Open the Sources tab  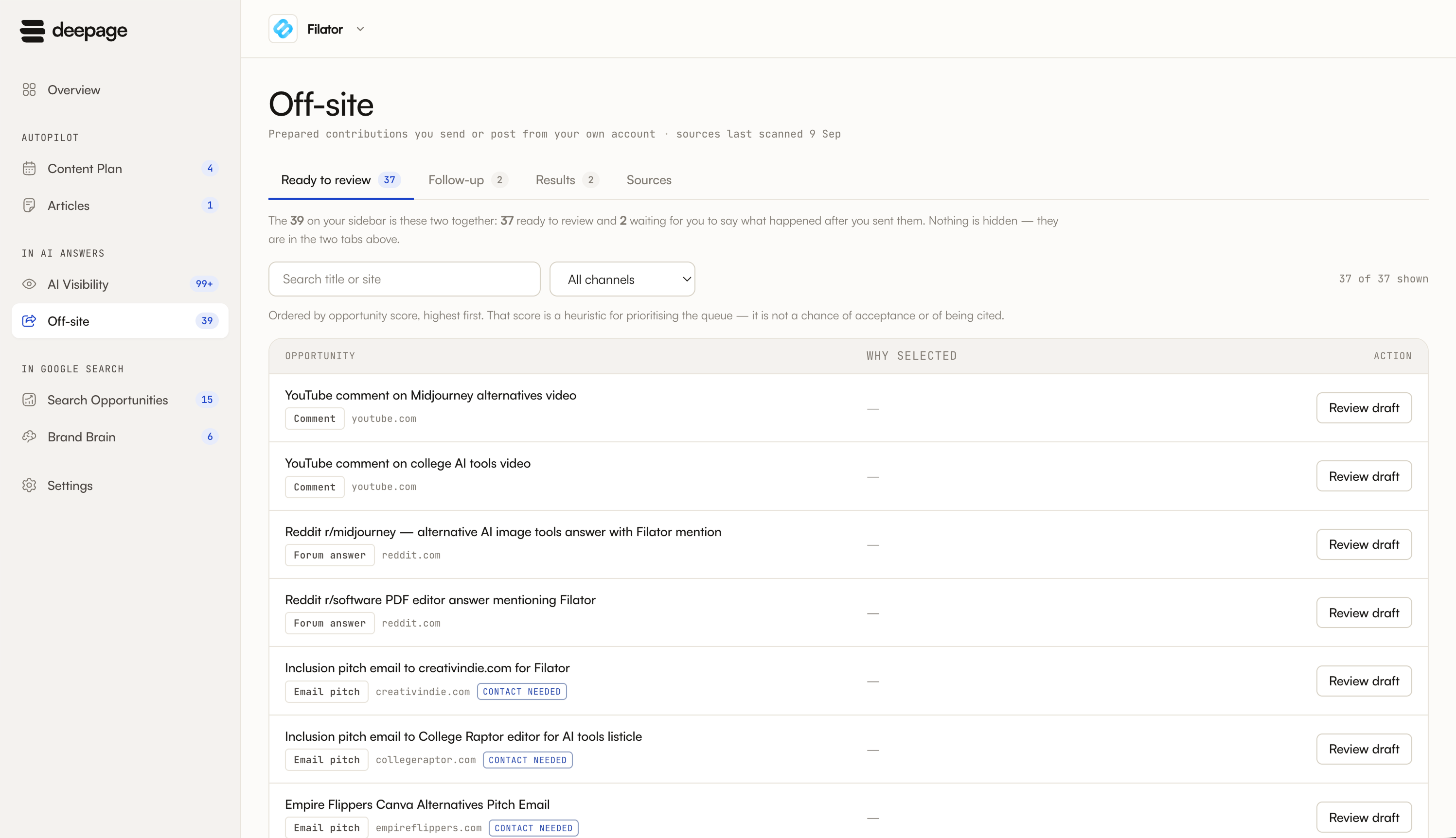click(649, 180)
